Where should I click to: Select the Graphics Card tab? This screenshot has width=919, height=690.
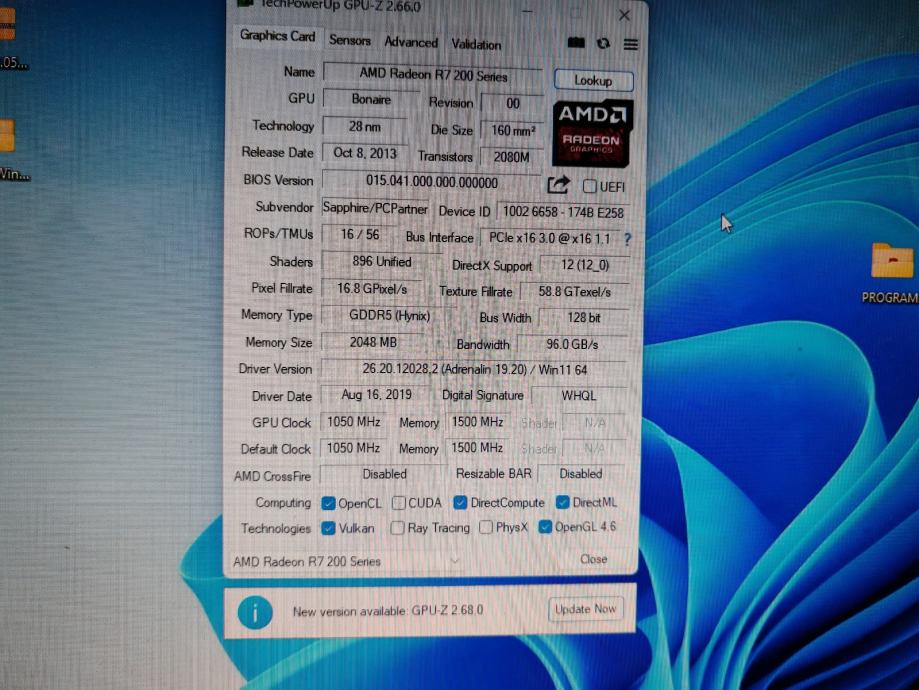[277, 36]
